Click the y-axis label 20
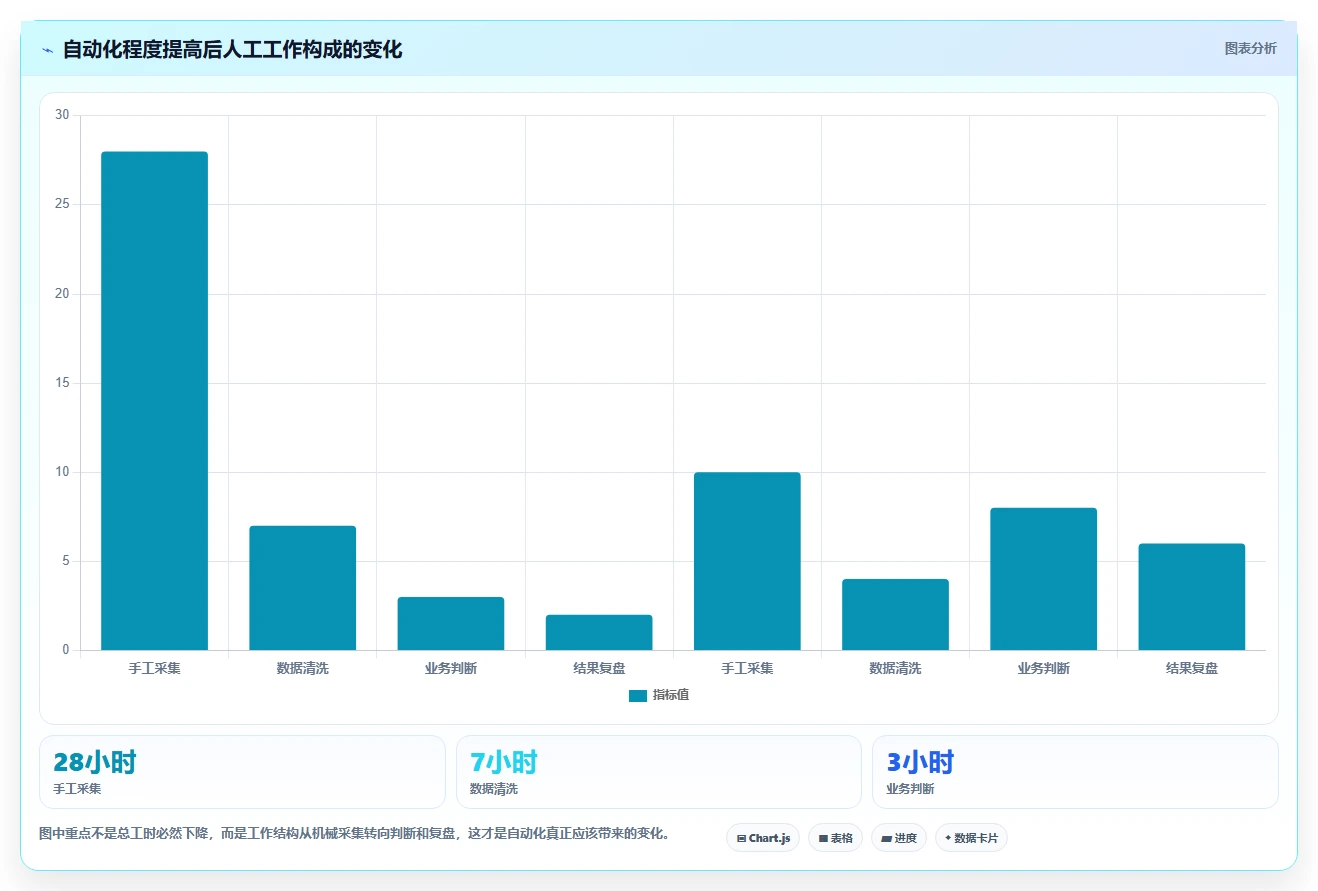The image size is (1318, 891). point(62,294)
